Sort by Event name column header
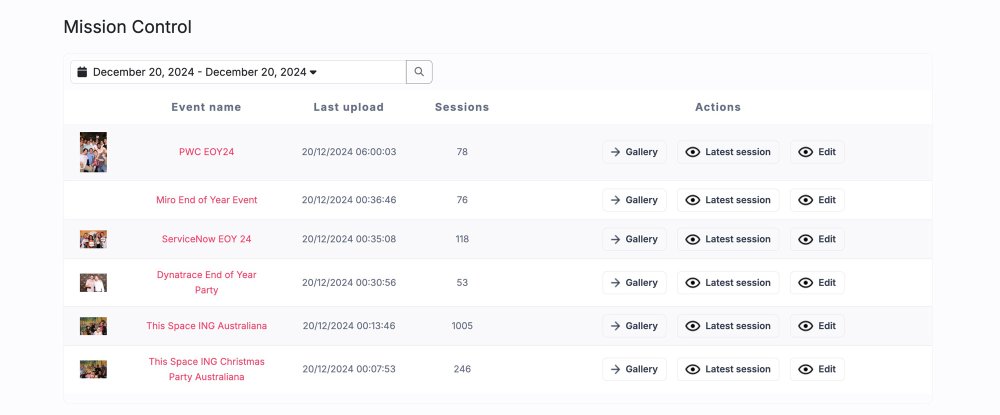 pyautogui.click(x=206, y=107)
